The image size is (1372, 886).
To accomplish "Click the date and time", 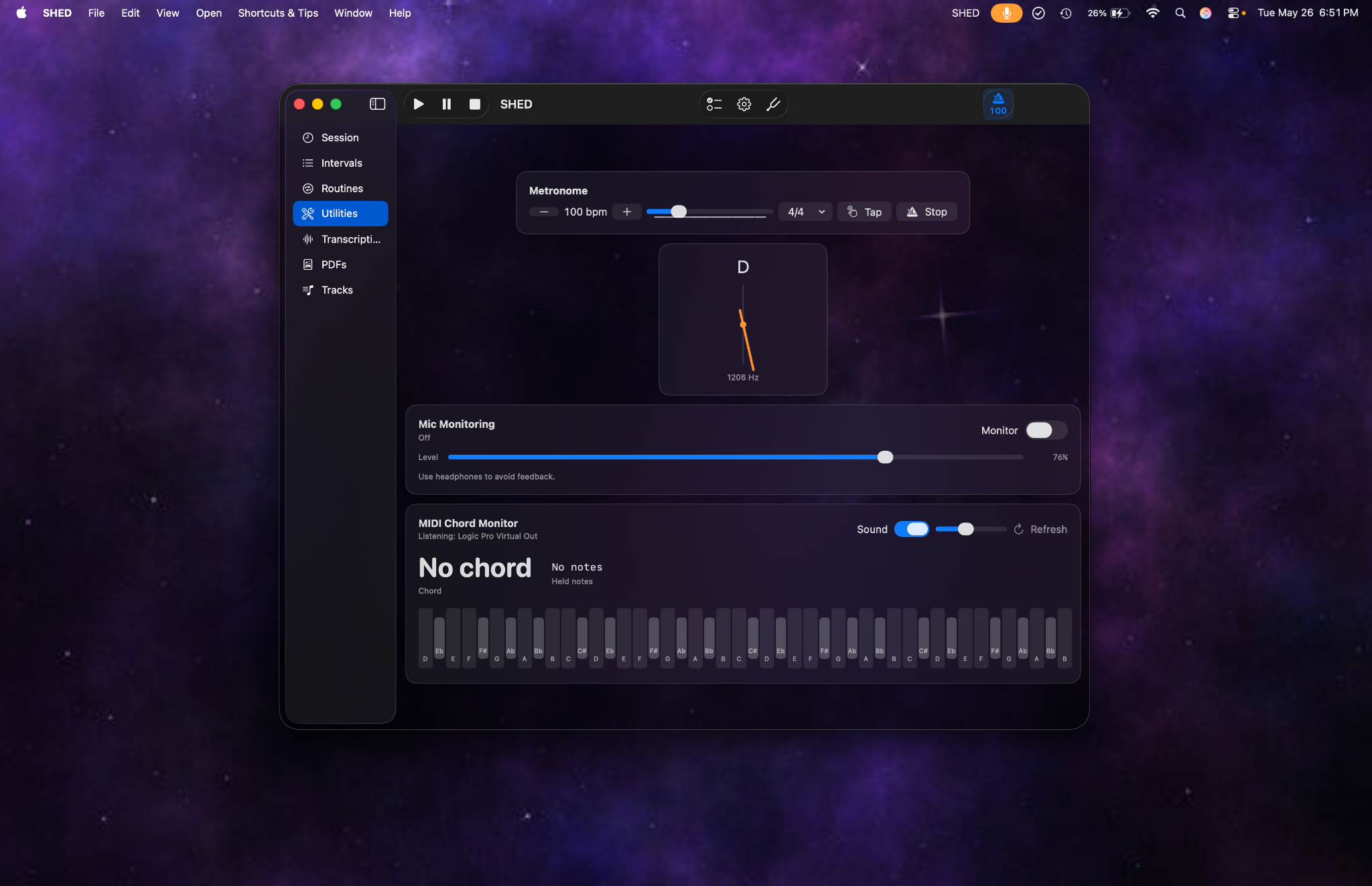I will [x=1308, y=13].
